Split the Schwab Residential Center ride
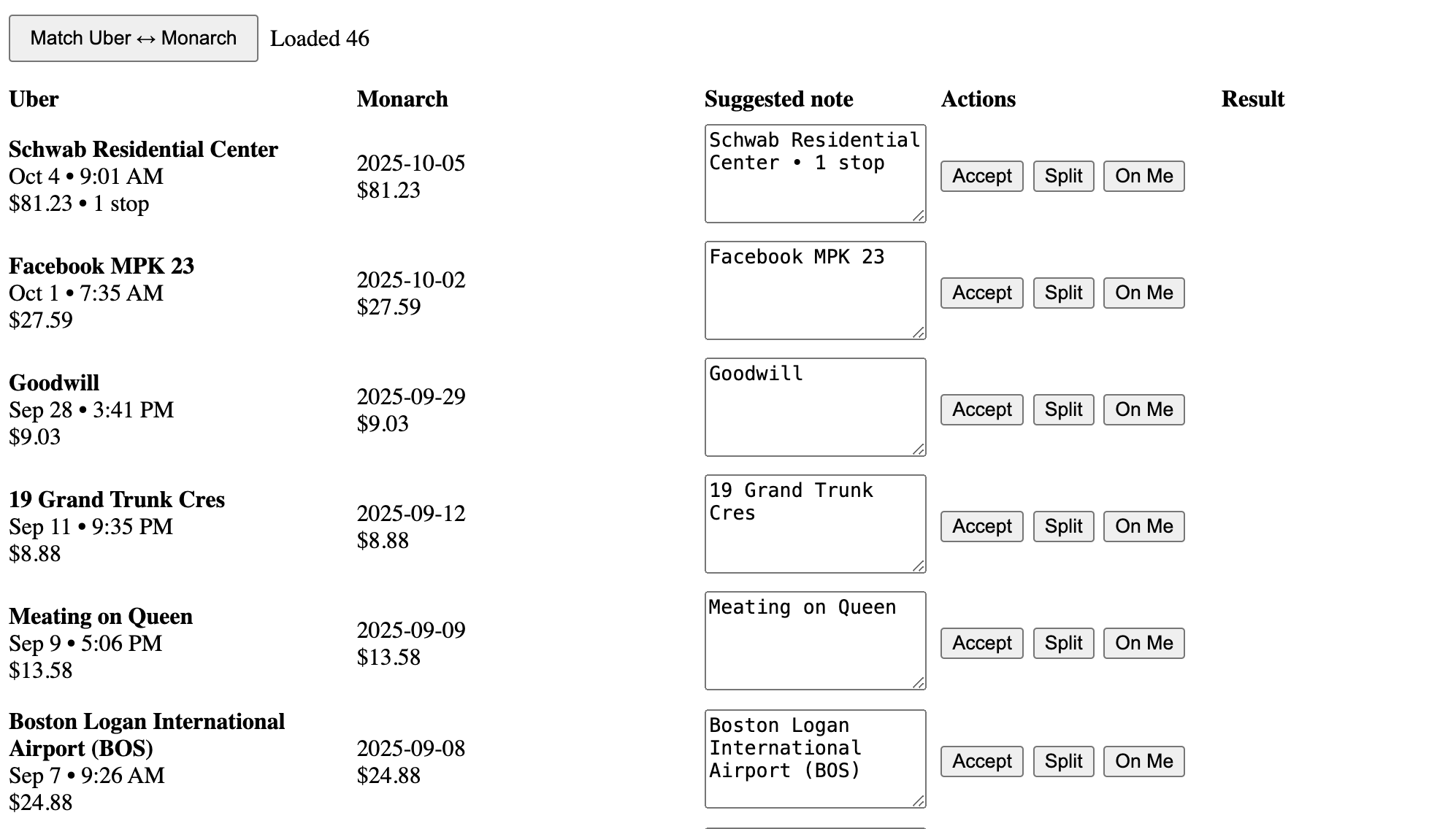Image resolution: width=1456 pixels, height=829 pixels. point(1063,177)
